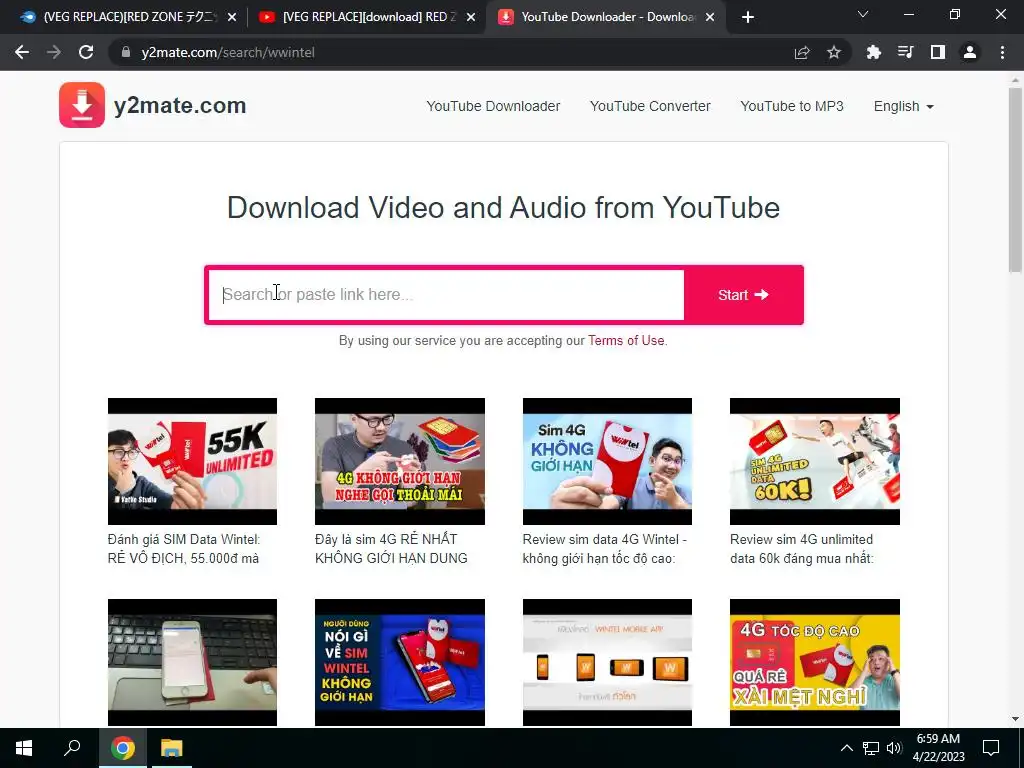Open the Nói Gì Về Sim Wintel thumbnail
This screenshot has width=1024, height=768.
click(400, 662)
